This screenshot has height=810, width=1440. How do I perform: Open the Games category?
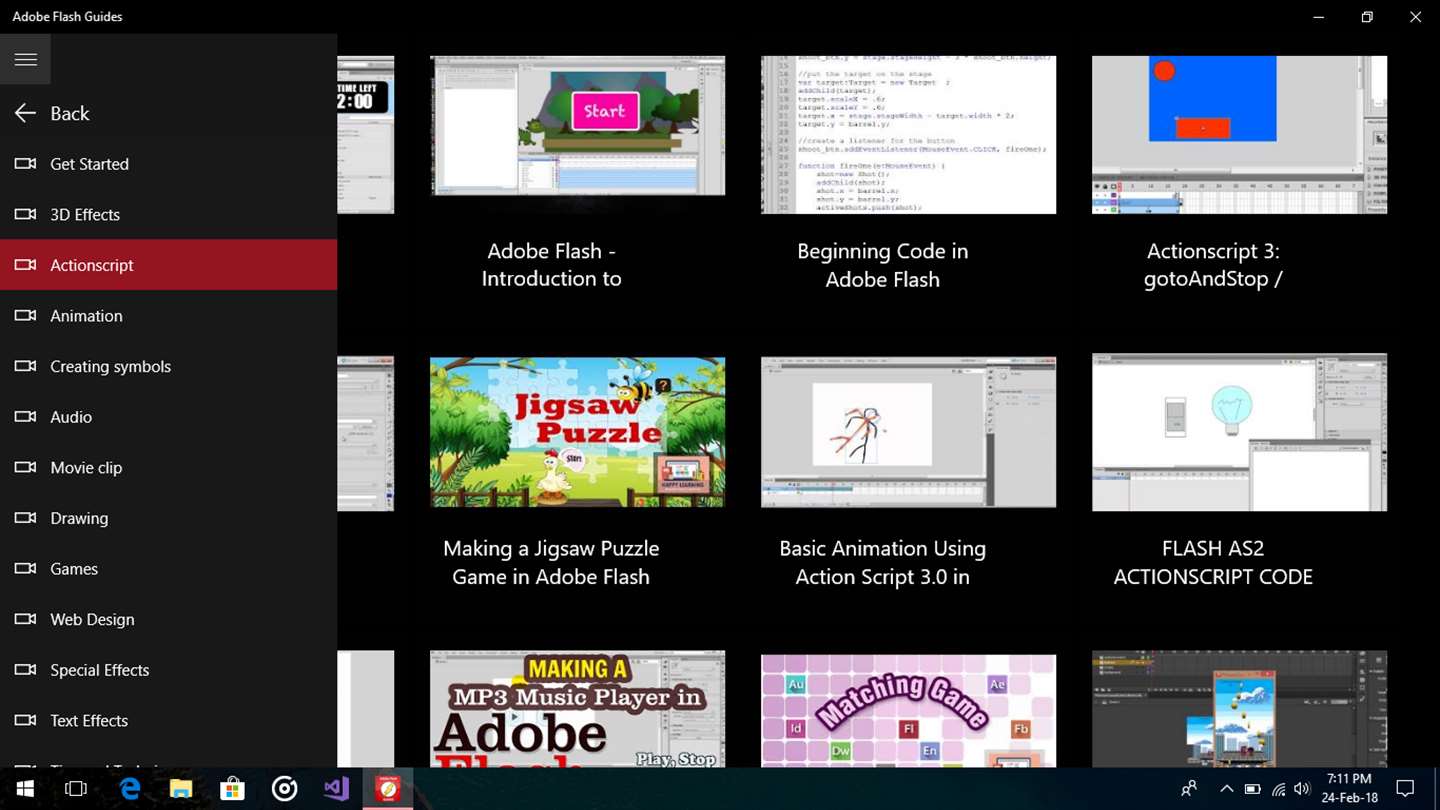point(169,569)
